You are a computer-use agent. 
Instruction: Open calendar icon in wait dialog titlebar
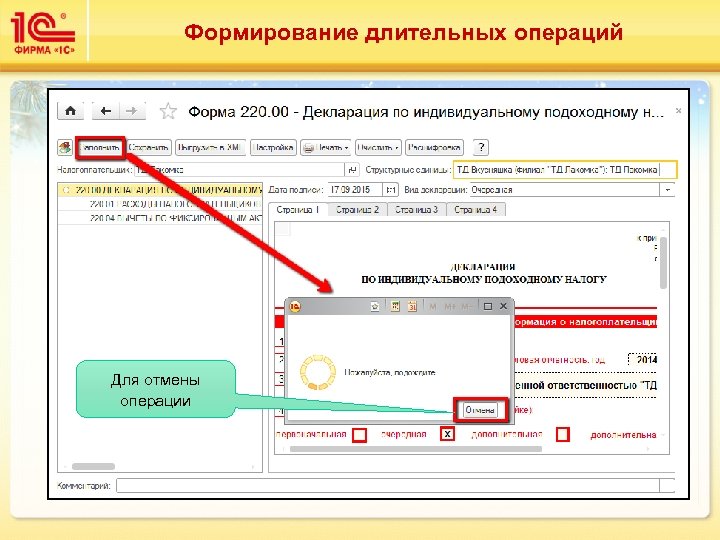(412, 306)
